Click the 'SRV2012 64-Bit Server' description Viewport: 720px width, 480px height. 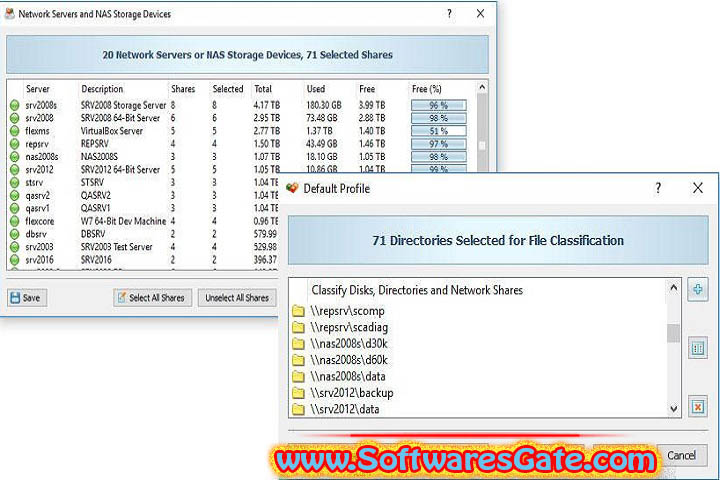click(120, 169)
